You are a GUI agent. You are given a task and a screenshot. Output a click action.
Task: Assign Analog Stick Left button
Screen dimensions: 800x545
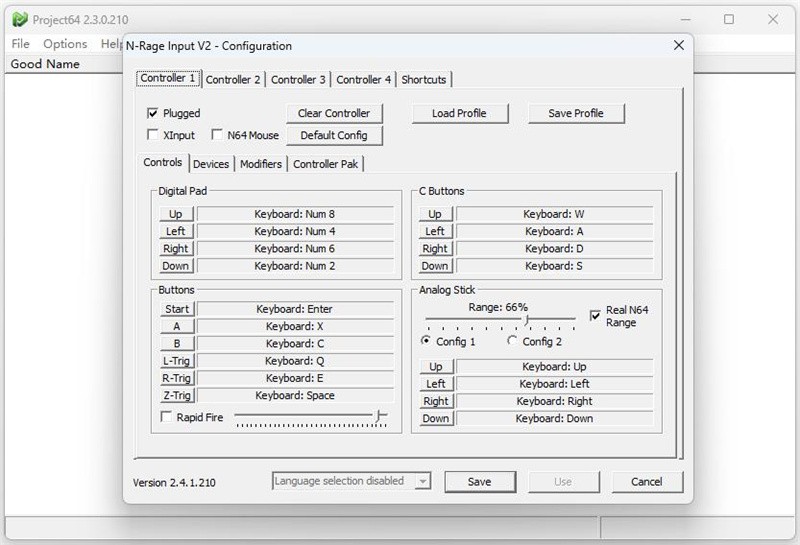click(x=436, y=384)
